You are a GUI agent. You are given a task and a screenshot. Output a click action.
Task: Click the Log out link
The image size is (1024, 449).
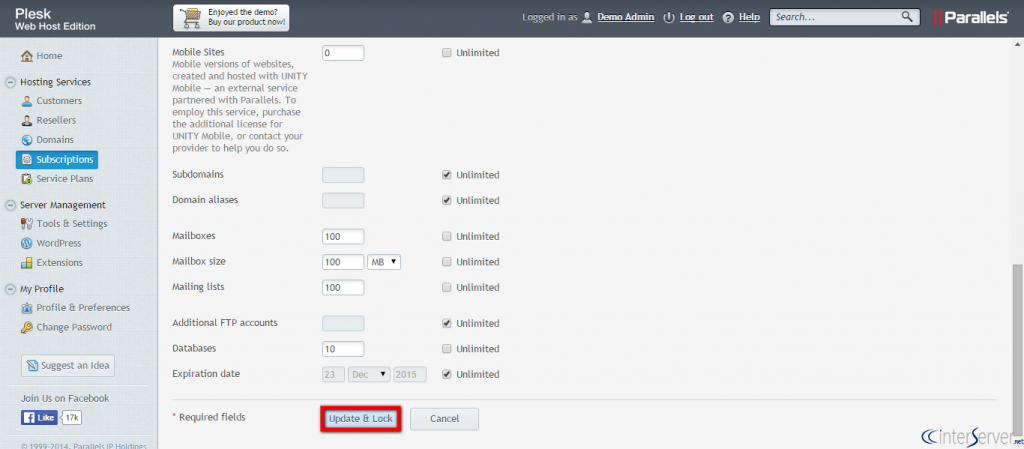point(696,18)
